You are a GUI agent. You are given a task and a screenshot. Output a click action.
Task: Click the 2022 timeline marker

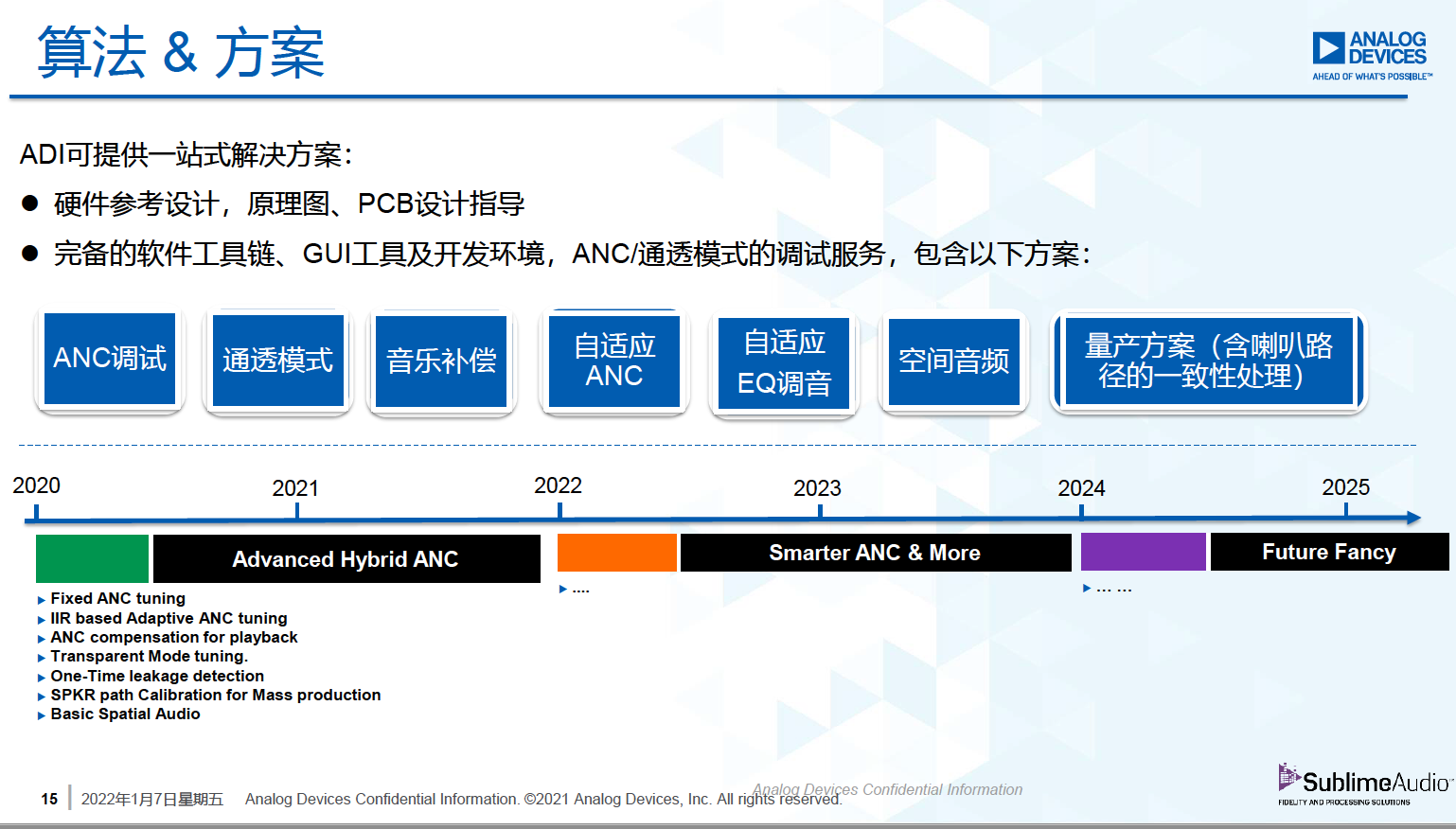click(x=559, y=510)
